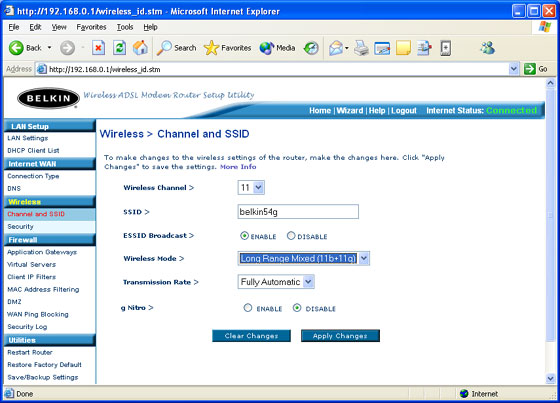Screen dimensions: 560x403
Task: Open the Search magnifier icon
Action: click(164, 48)
